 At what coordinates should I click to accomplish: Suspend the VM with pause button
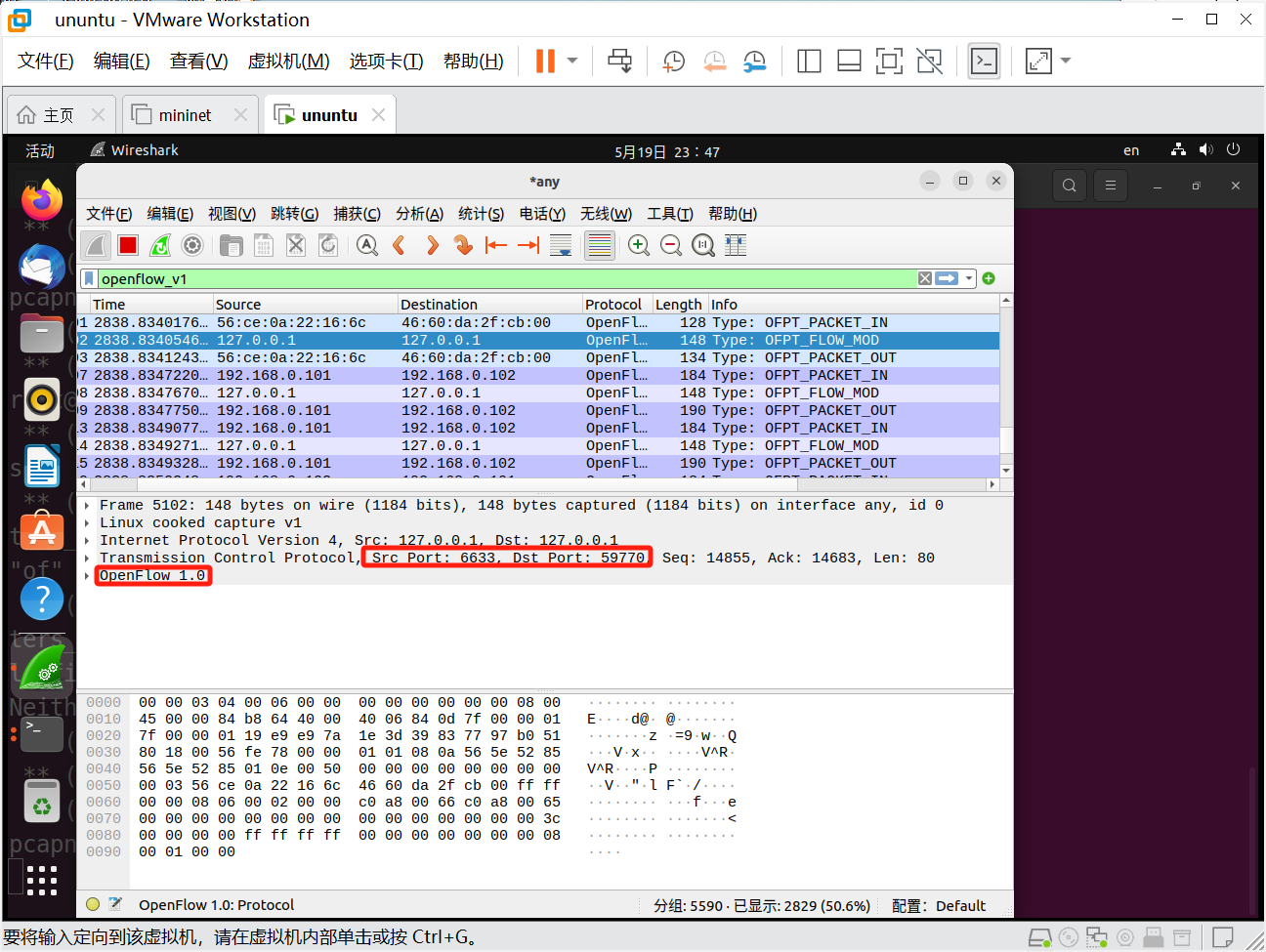click(x=545, y=61)
